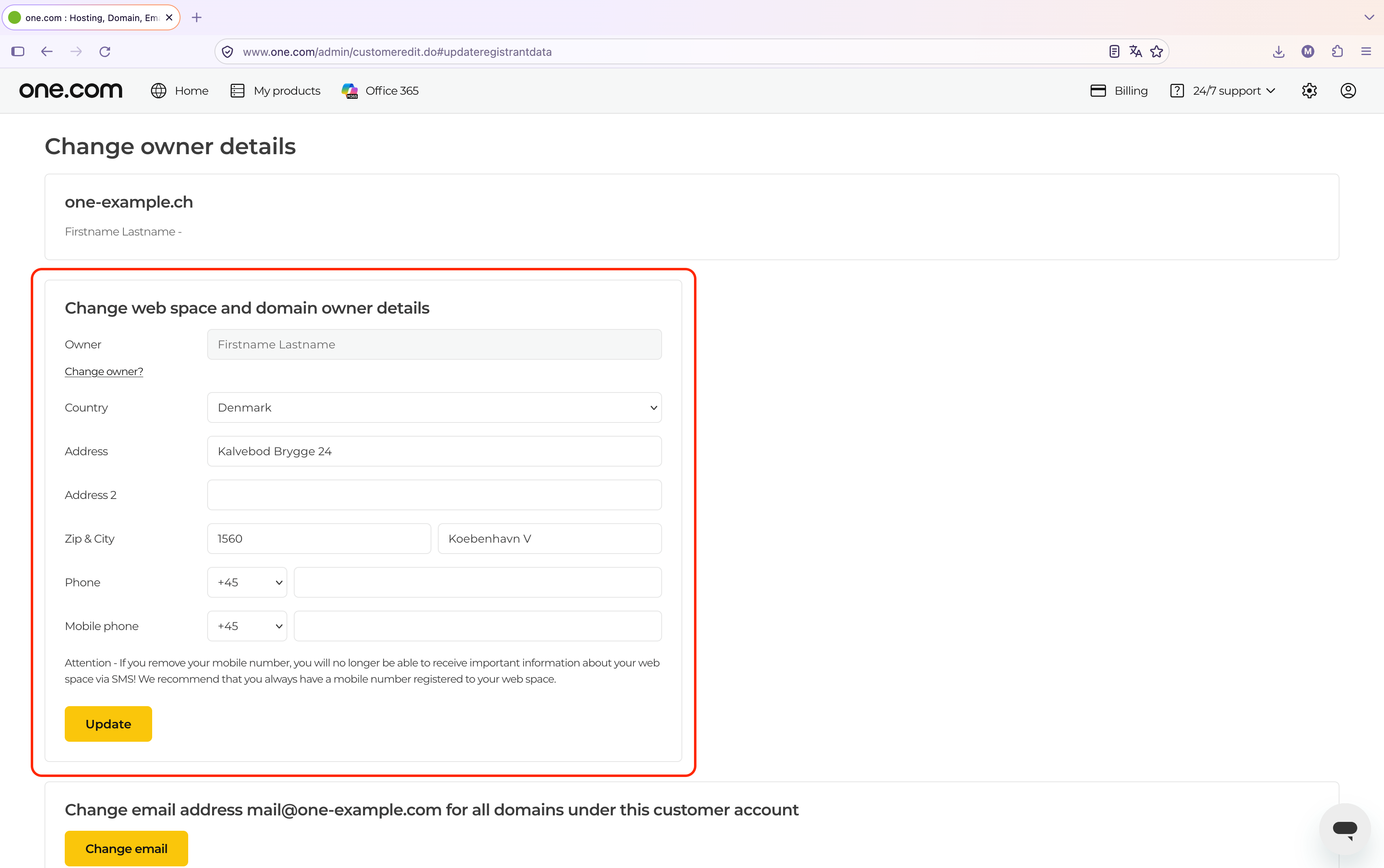Click the City field Koebenhavn V
Screen dimensions: 1384x868
click(x=550, y=539)
